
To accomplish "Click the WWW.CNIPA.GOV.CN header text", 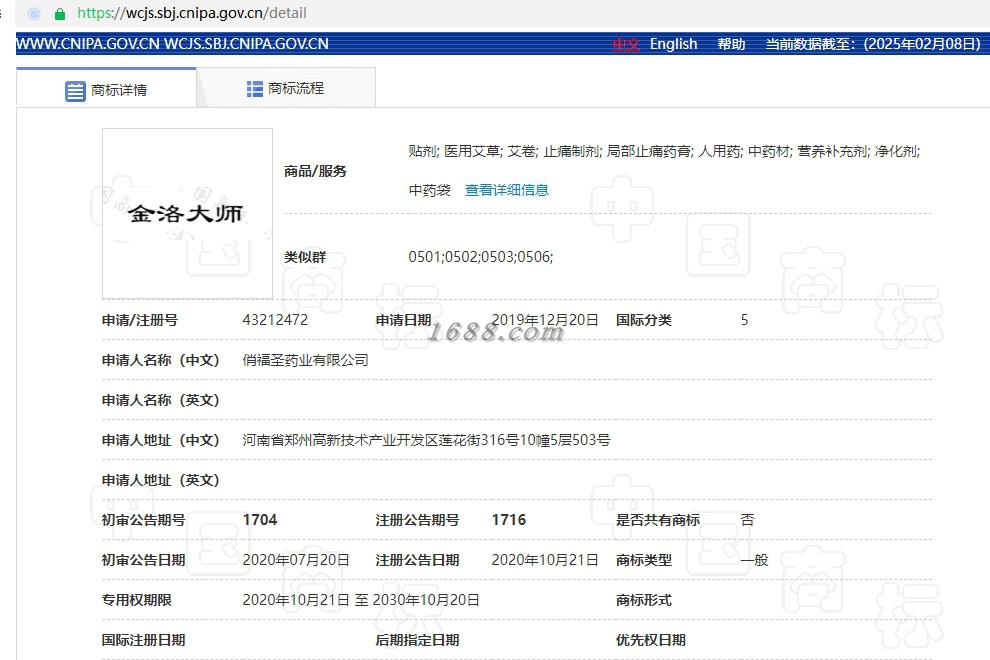I will (88, 44).
